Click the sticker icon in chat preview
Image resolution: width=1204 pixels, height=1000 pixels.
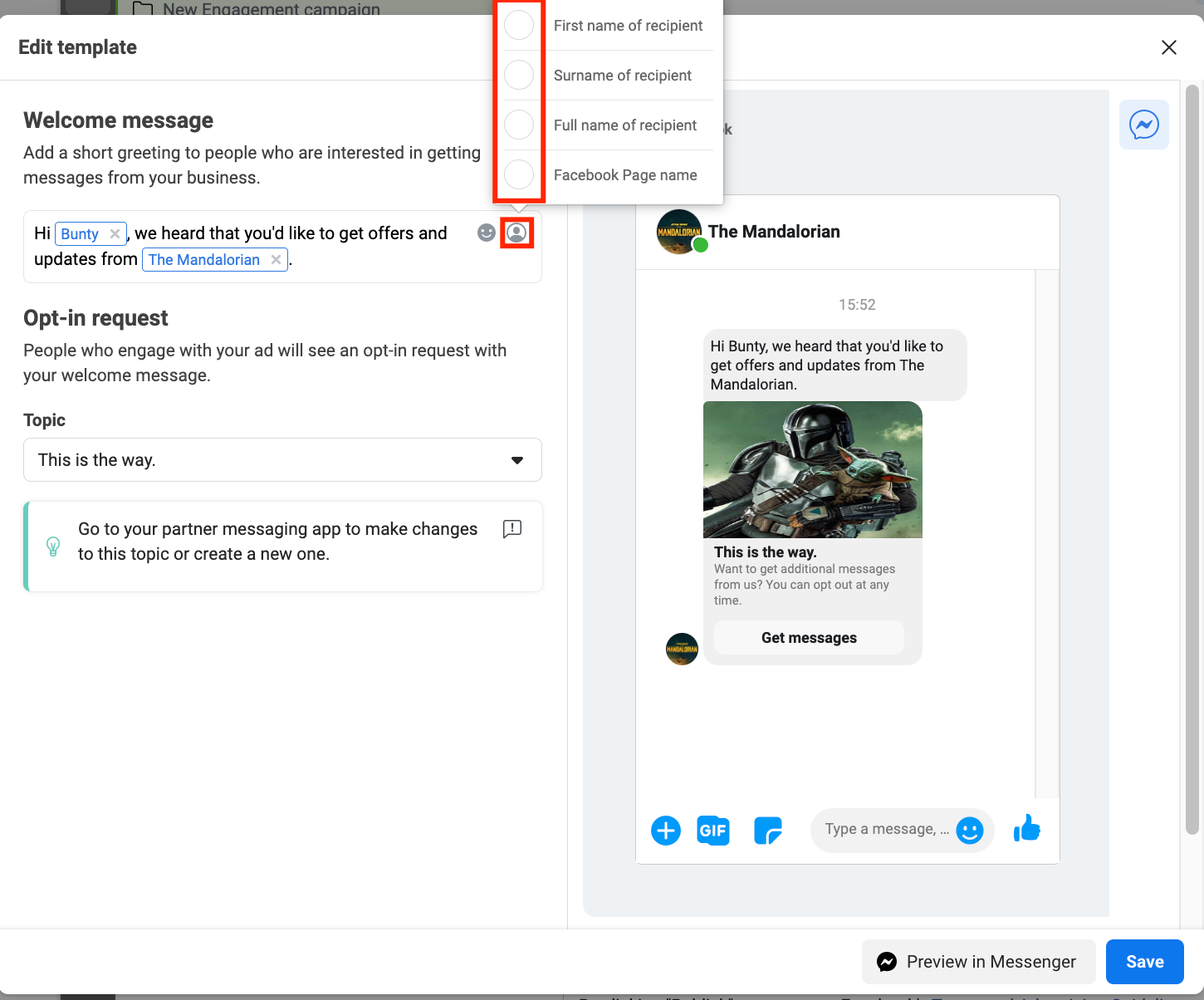(x=768, y=830)
